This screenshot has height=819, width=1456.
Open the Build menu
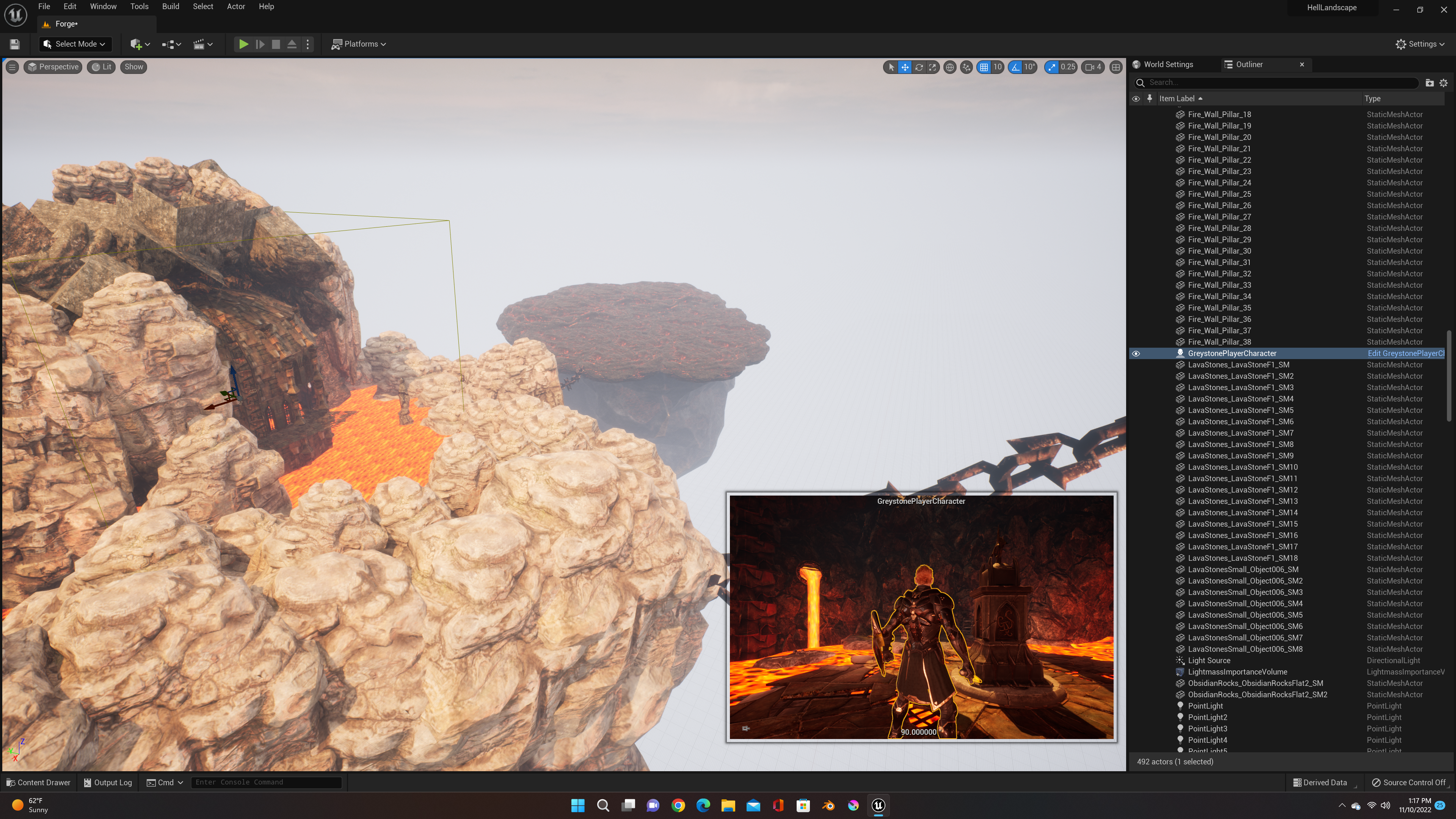(x=171, y=7)
